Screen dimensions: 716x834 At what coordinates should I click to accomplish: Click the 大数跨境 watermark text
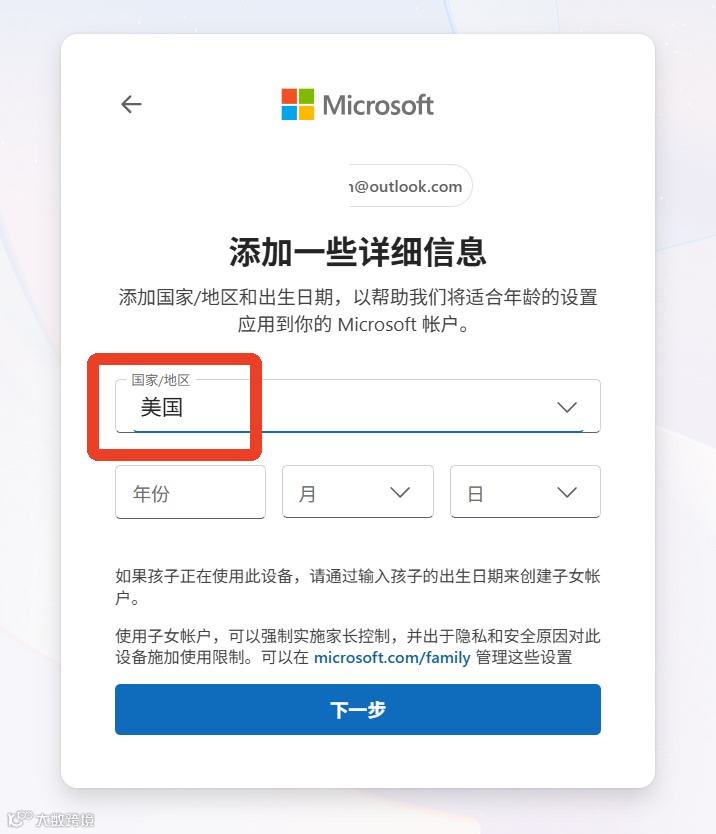[65, 820]
